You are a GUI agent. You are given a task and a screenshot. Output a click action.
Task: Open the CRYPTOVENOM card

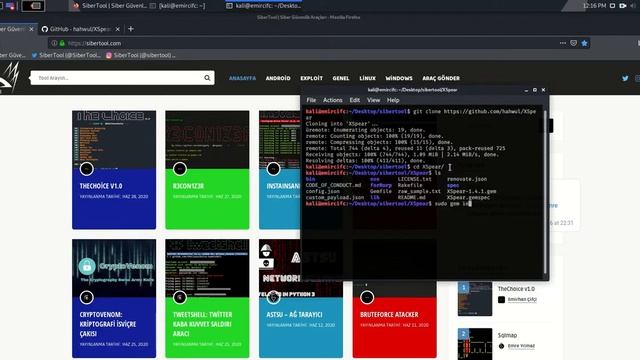[x=114, y=298]
